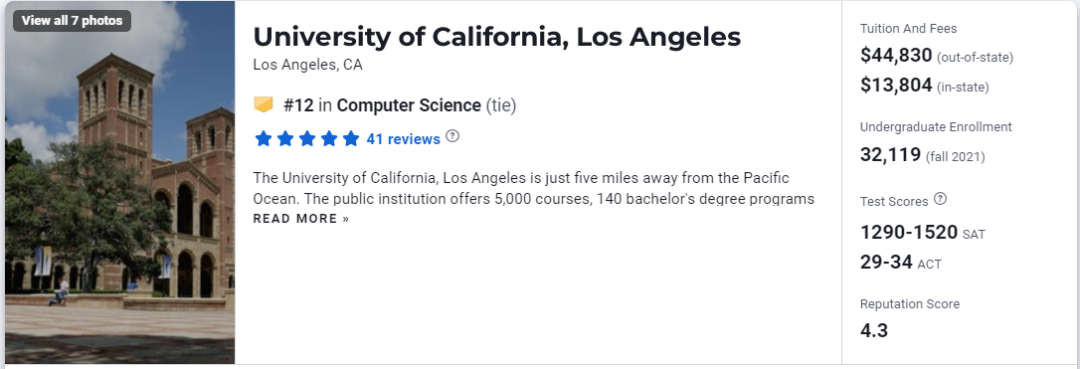Click the yellow ranking badge icon

click(264, 105)
